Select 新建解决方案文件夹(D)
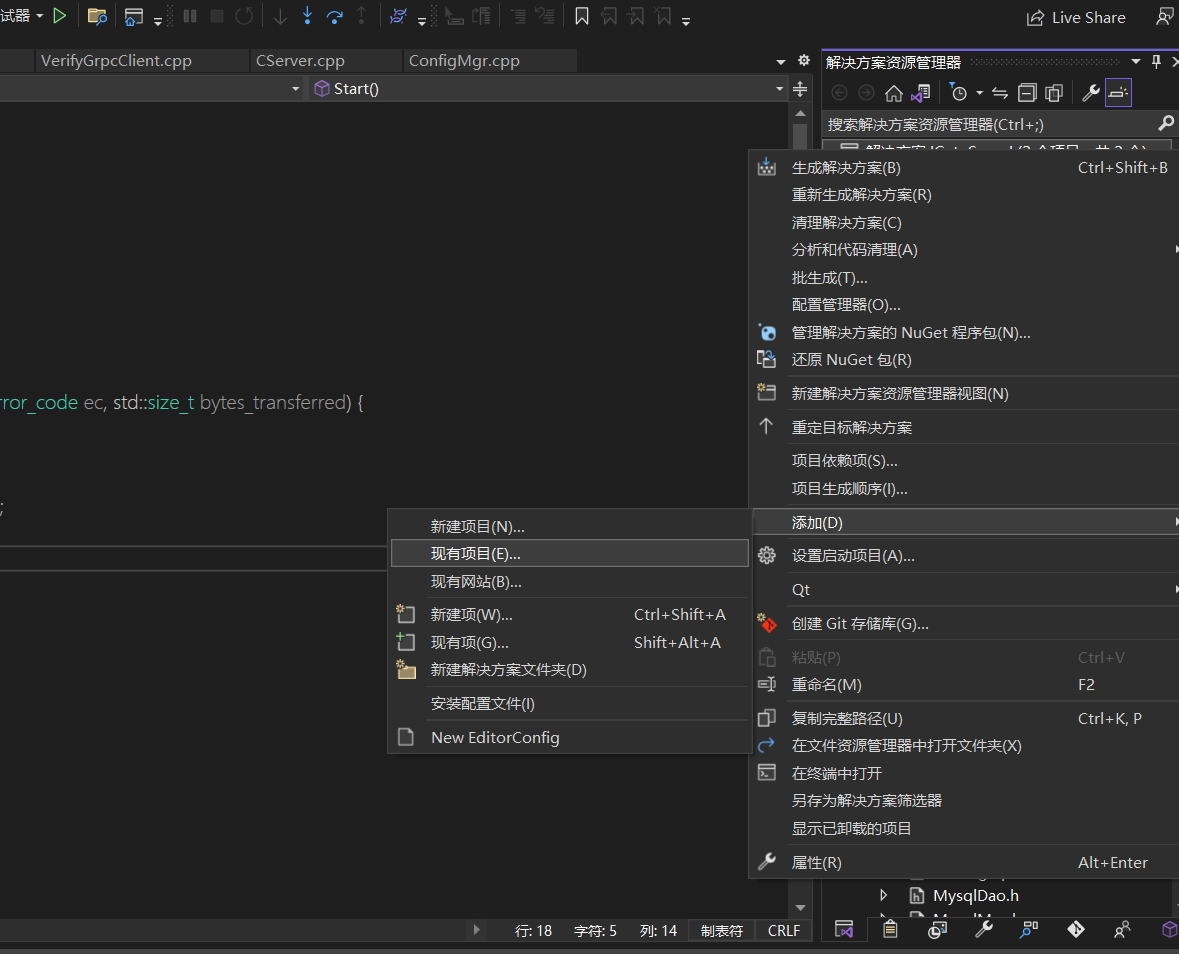1179x954 pixels. 570,669
